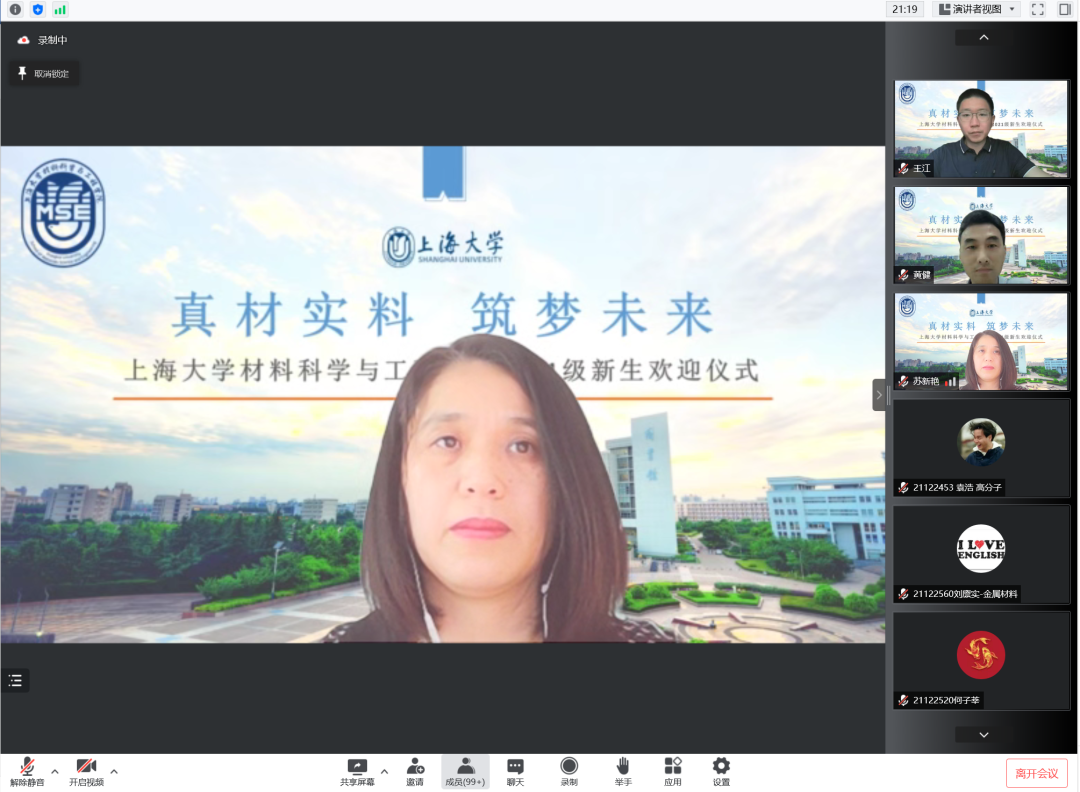Raise hand with the 举手 icon
This screenshot has width=1080, height=792.
point(623,771)
